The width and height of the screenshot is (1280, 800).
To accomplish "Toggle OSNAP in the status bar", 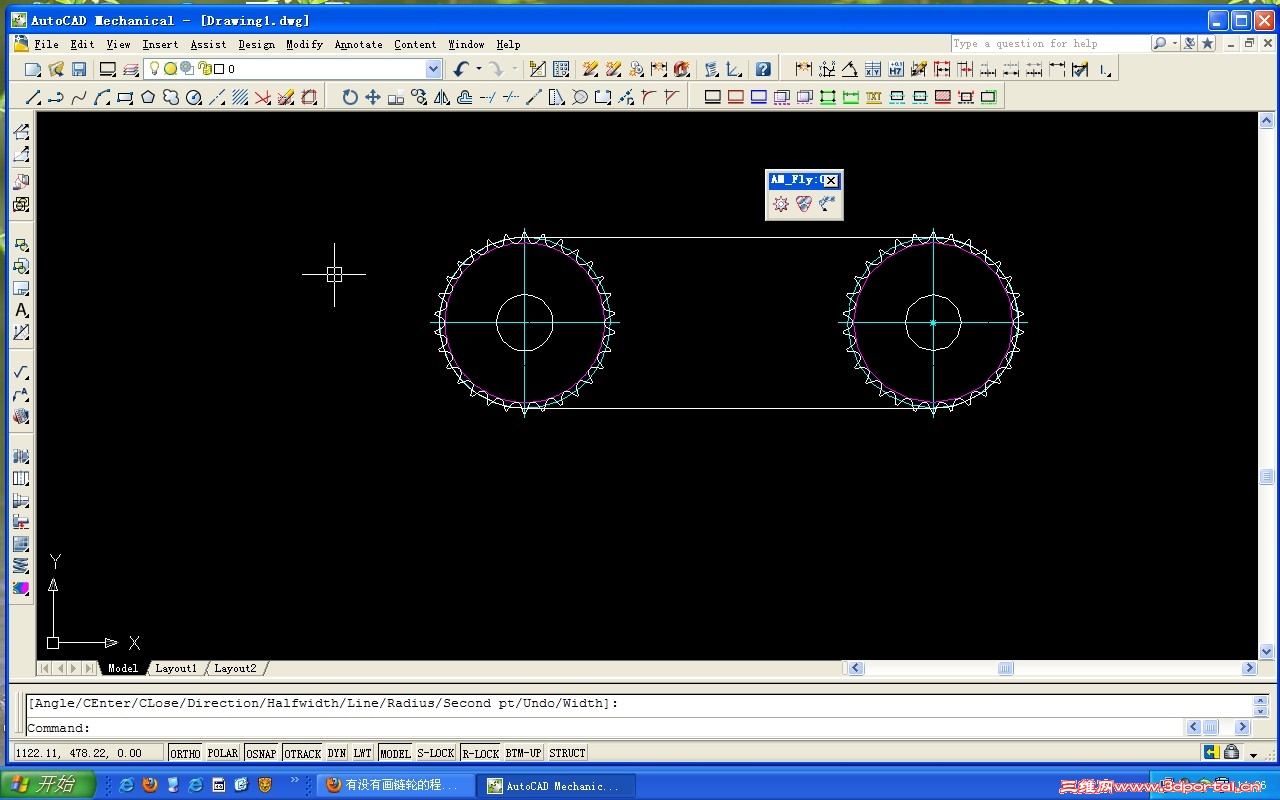I will (261, 753).
